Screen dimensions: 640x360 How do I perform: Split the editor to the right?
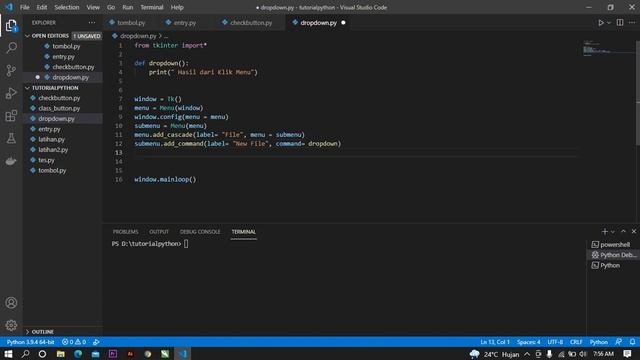tap(620, 23)
